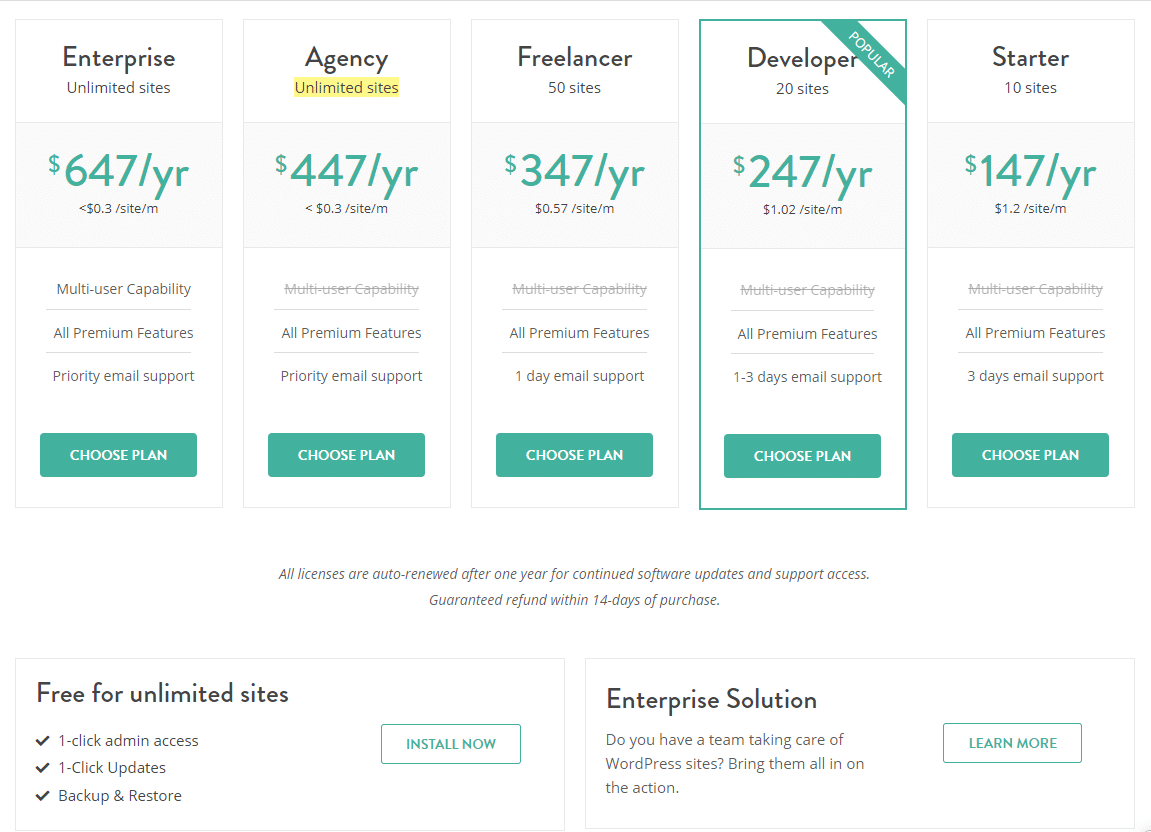Click the highlighted Unlimited sites text under Agency

coord(346,88)
